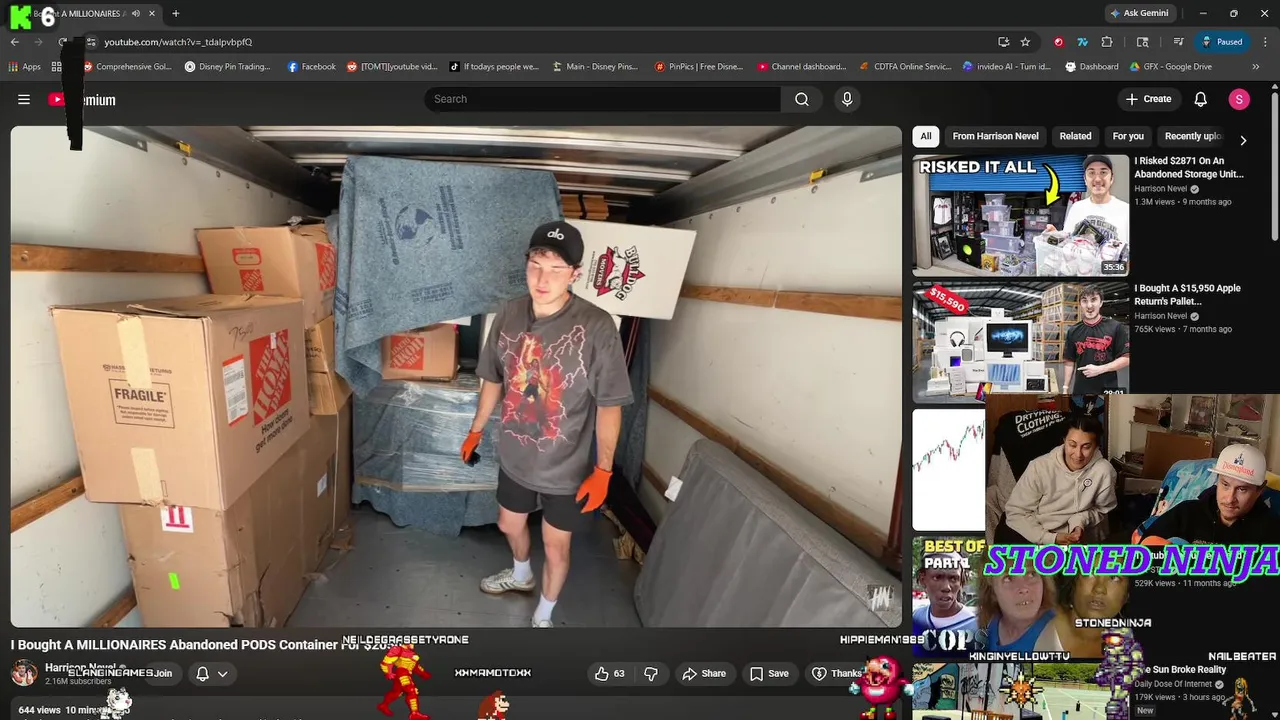The image size is (1280, 720).
Task: Dislike the video with thumbs down
Action: [651, 674]
